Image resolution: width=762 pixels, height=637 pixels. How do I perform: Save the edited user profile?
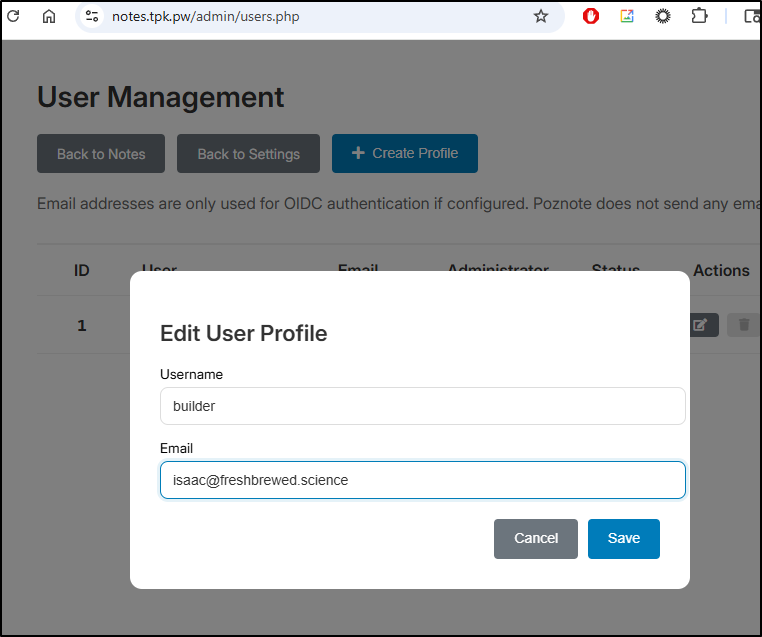coord(623,538)
